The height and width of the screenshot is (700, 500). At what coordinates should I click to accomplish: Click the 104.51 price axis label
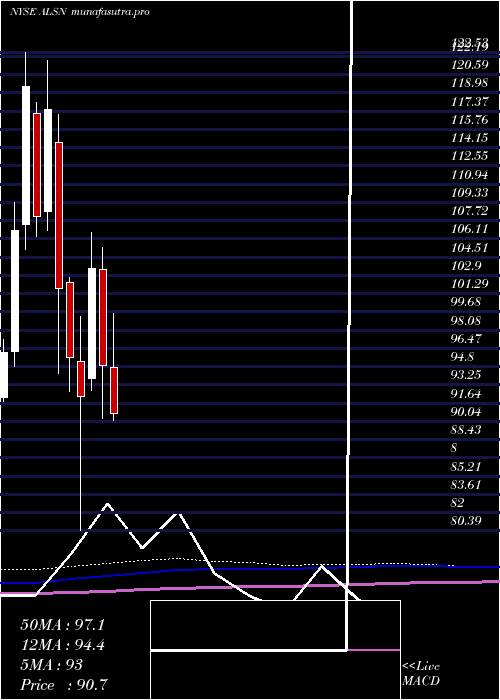[x=468, y=248]
